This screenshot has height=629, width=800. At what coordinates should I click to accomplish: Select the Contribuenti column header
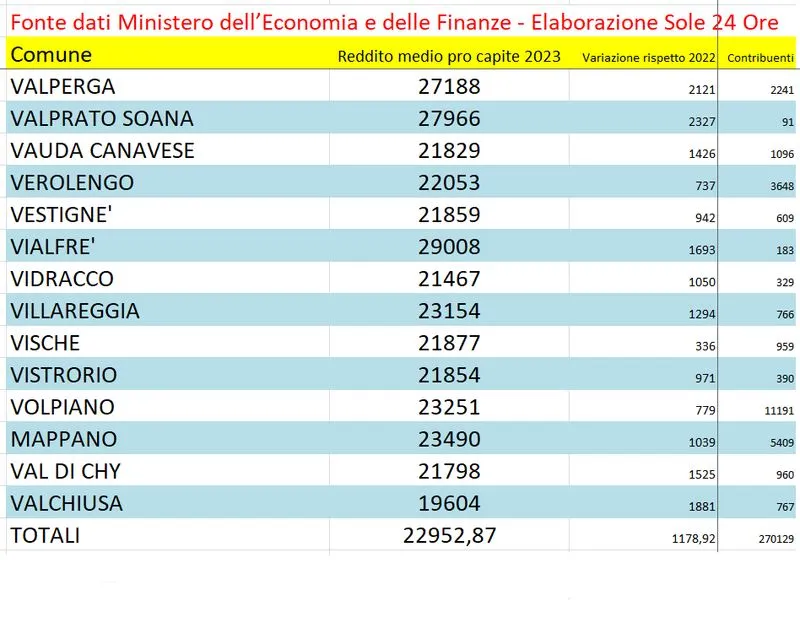tap(761, 58)
